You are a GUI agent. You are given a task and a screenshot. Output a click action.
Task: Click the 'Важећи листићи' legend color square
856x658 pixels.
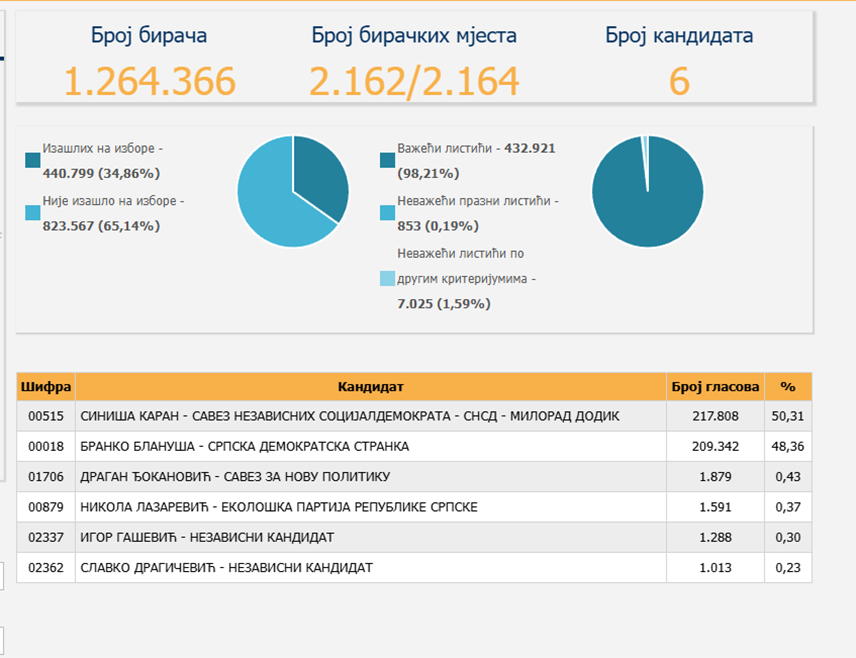(x=388, y=160)
